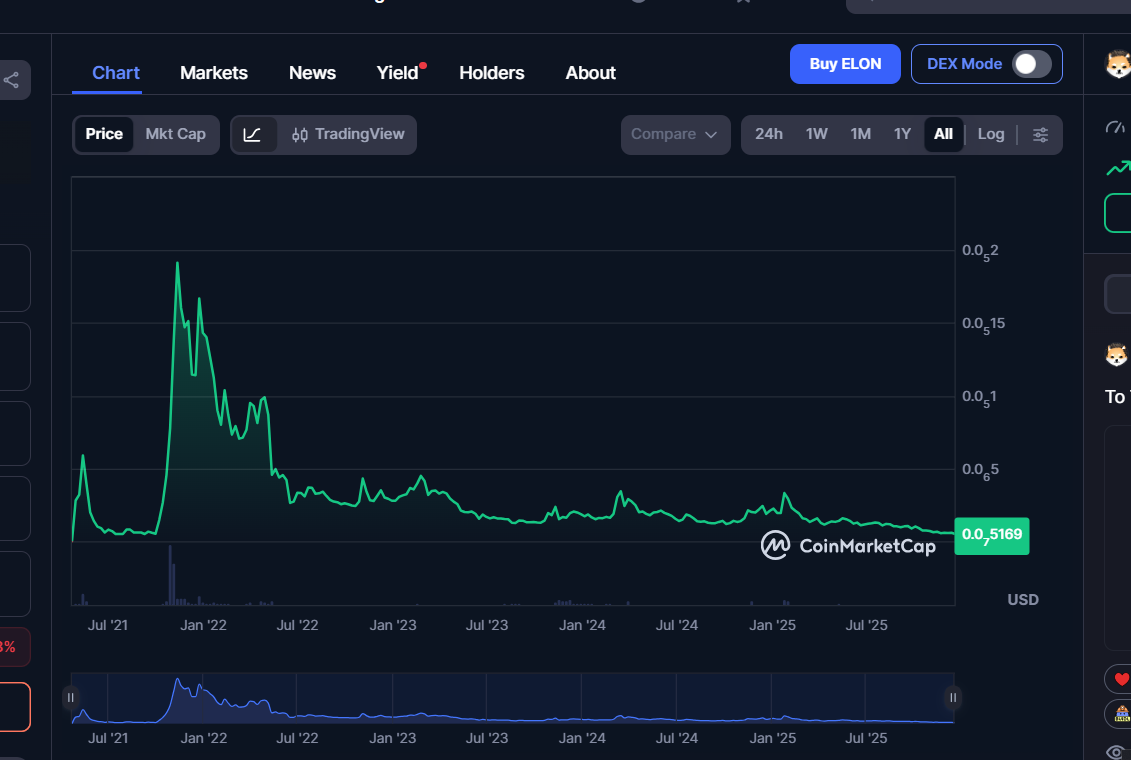Select the 1Y timeframe option
Image resolution: width=1131 pixels, height=760 pixels.
click(x=901, y=133)
